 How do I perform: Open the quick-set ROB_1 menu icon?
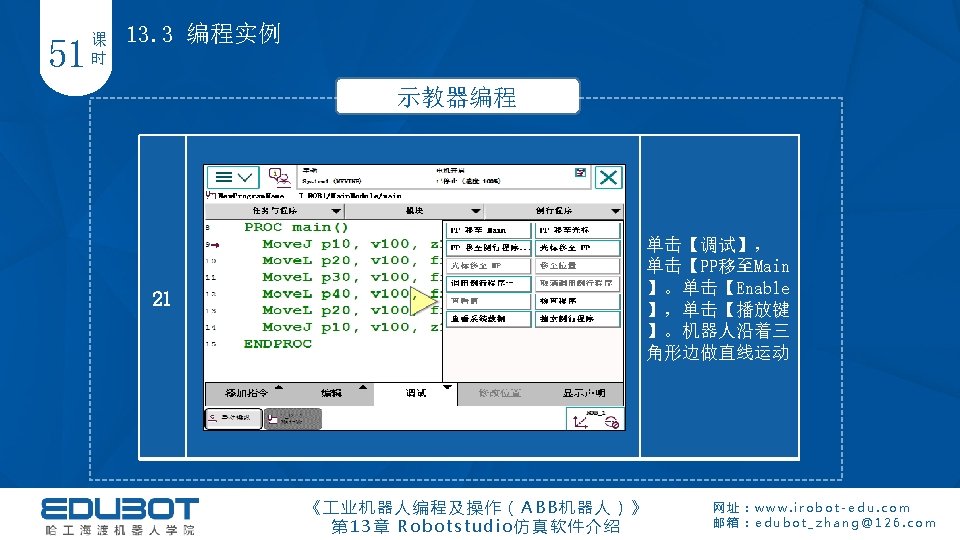(596, 419)
